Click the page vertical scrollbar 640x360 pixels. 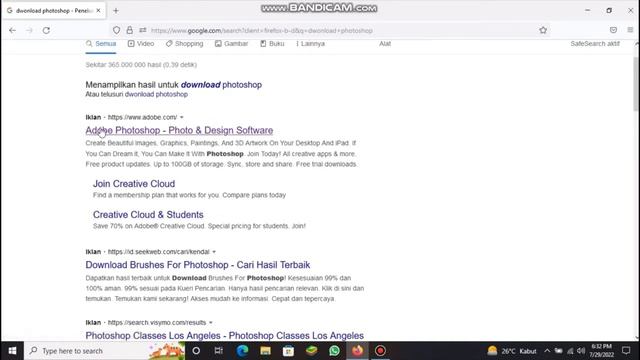(x=636, y=84)
